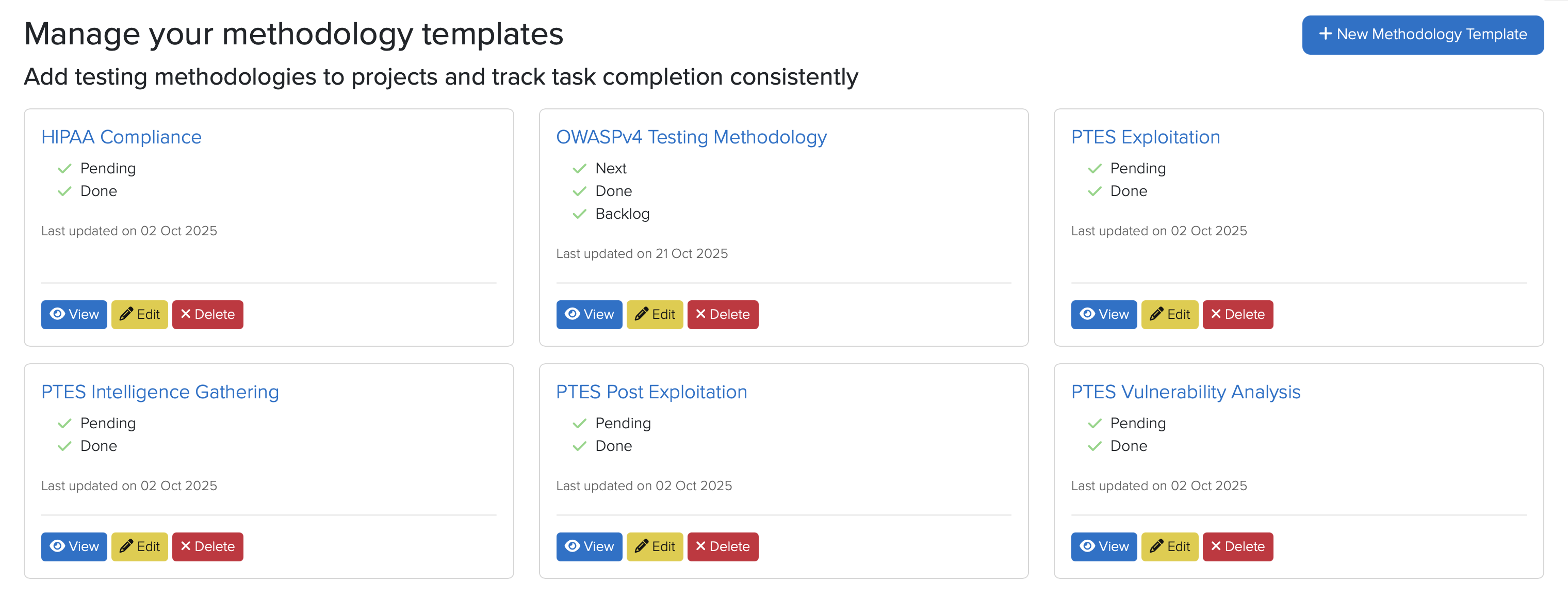
Task: Edit the PTES Intelligence Gathering template
Action: click(x=139, y=546)
